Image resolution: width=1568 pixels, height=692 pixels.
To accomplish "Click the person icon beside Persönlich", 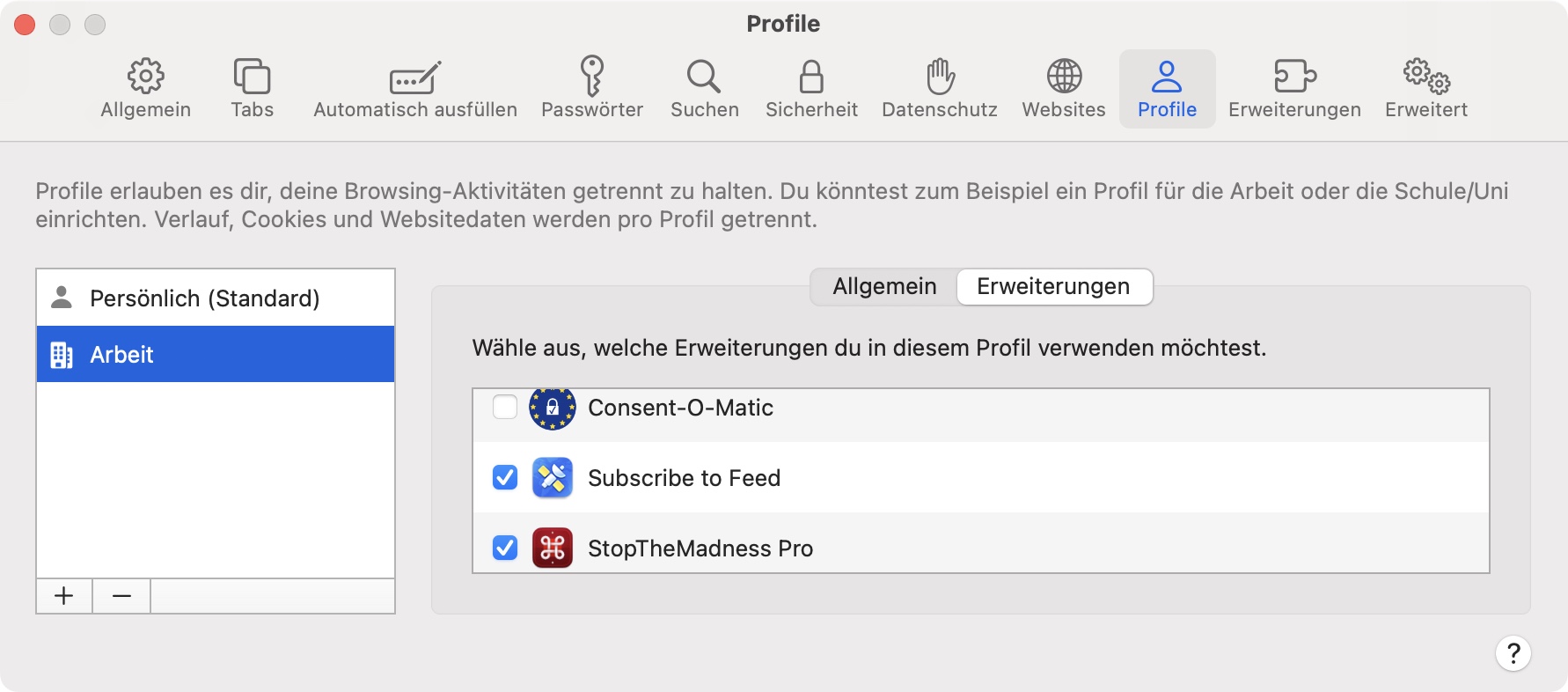I will pos(62,298).
